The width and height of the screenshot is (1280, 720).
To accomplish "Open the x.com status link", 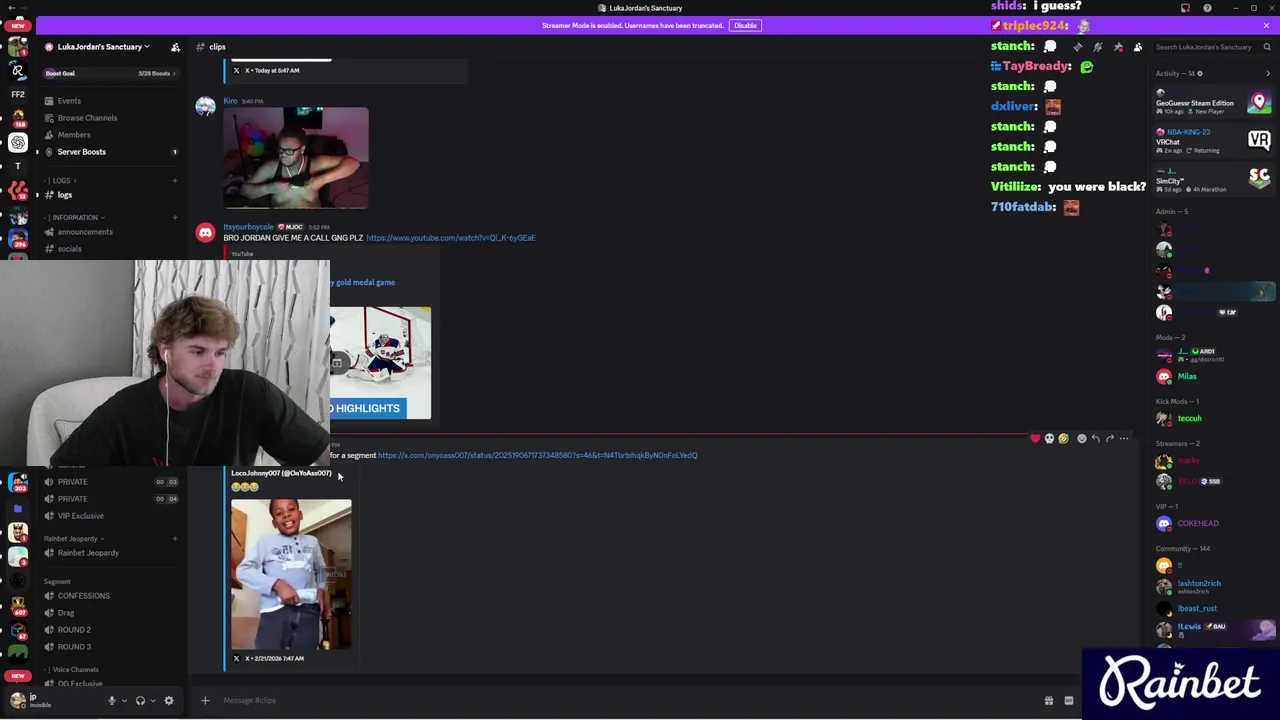I will pyautogui.click(x=538, y=456).
